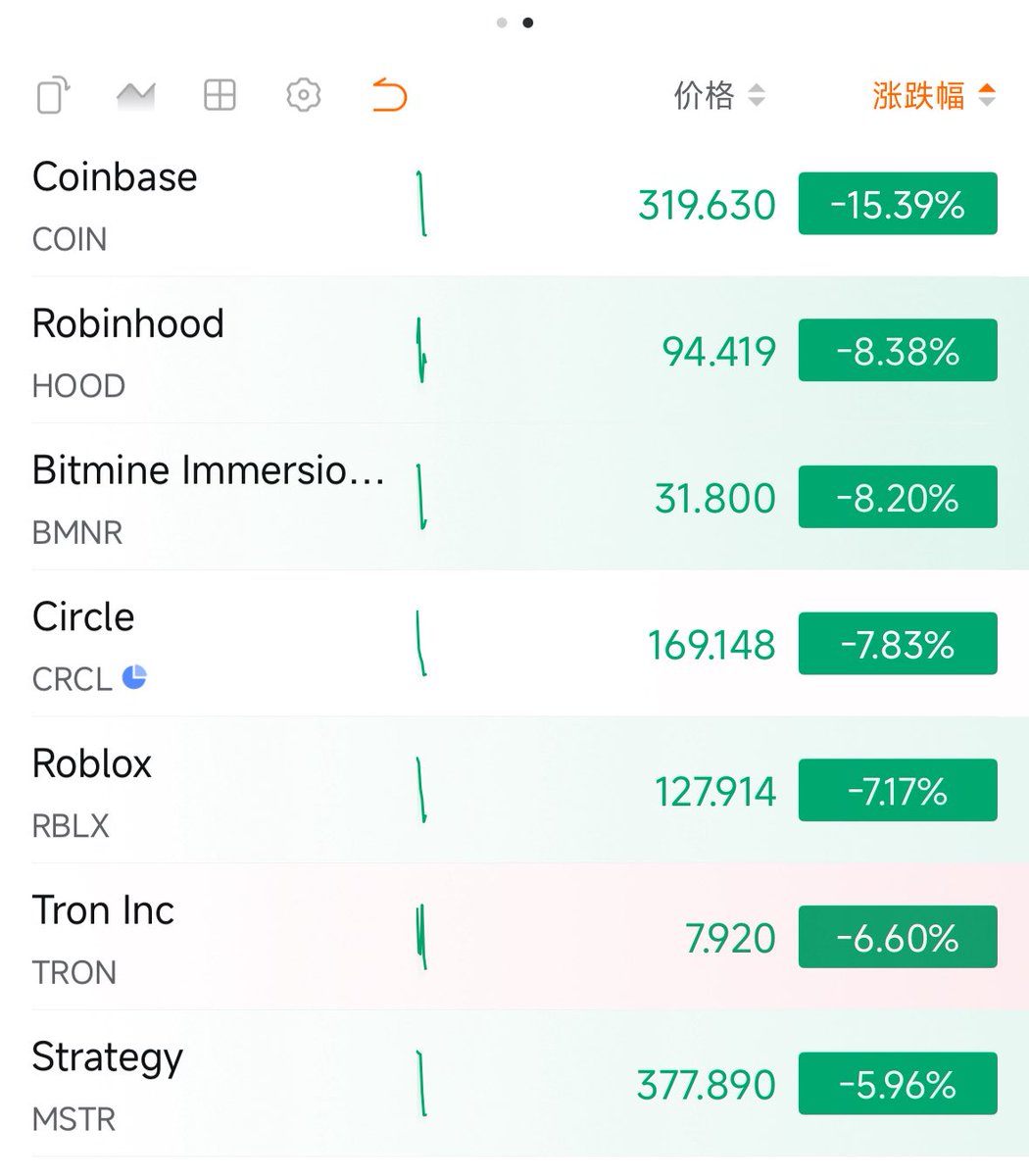Open Bitmine Immersion BMNR stock row
This screenshot has width=1029, height=1176.
pyautogui.click(x=514, y=497)
